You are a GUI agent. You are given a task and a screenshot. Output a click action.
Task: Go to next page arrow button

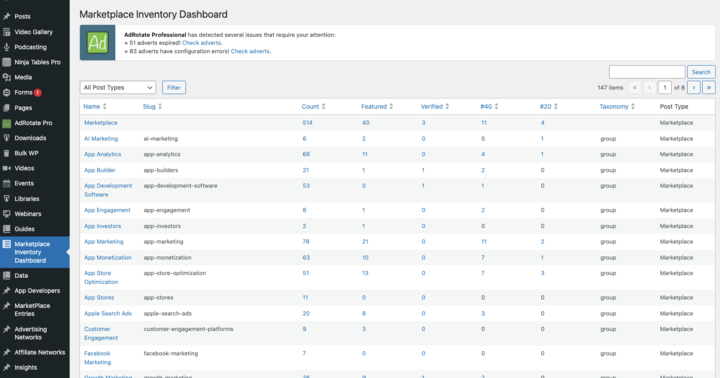[x=694, y=87]
